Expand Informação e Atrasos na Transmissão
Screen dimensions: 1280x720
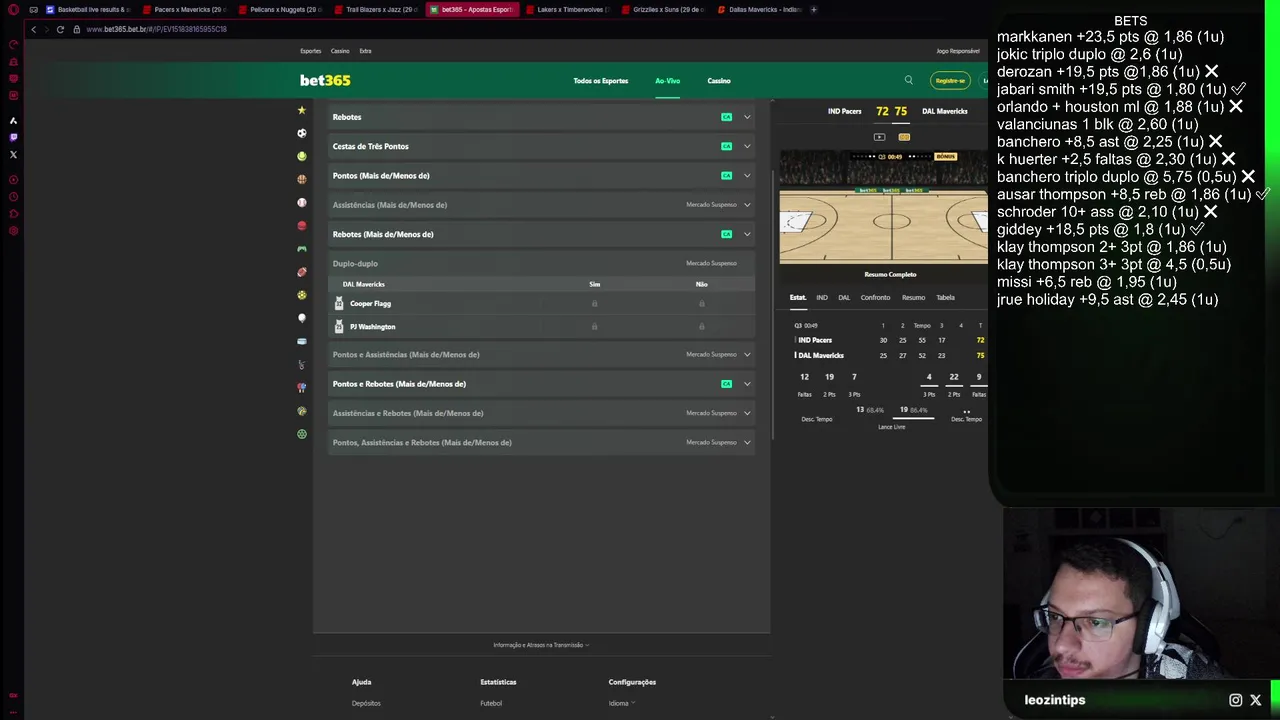[541, 645]
